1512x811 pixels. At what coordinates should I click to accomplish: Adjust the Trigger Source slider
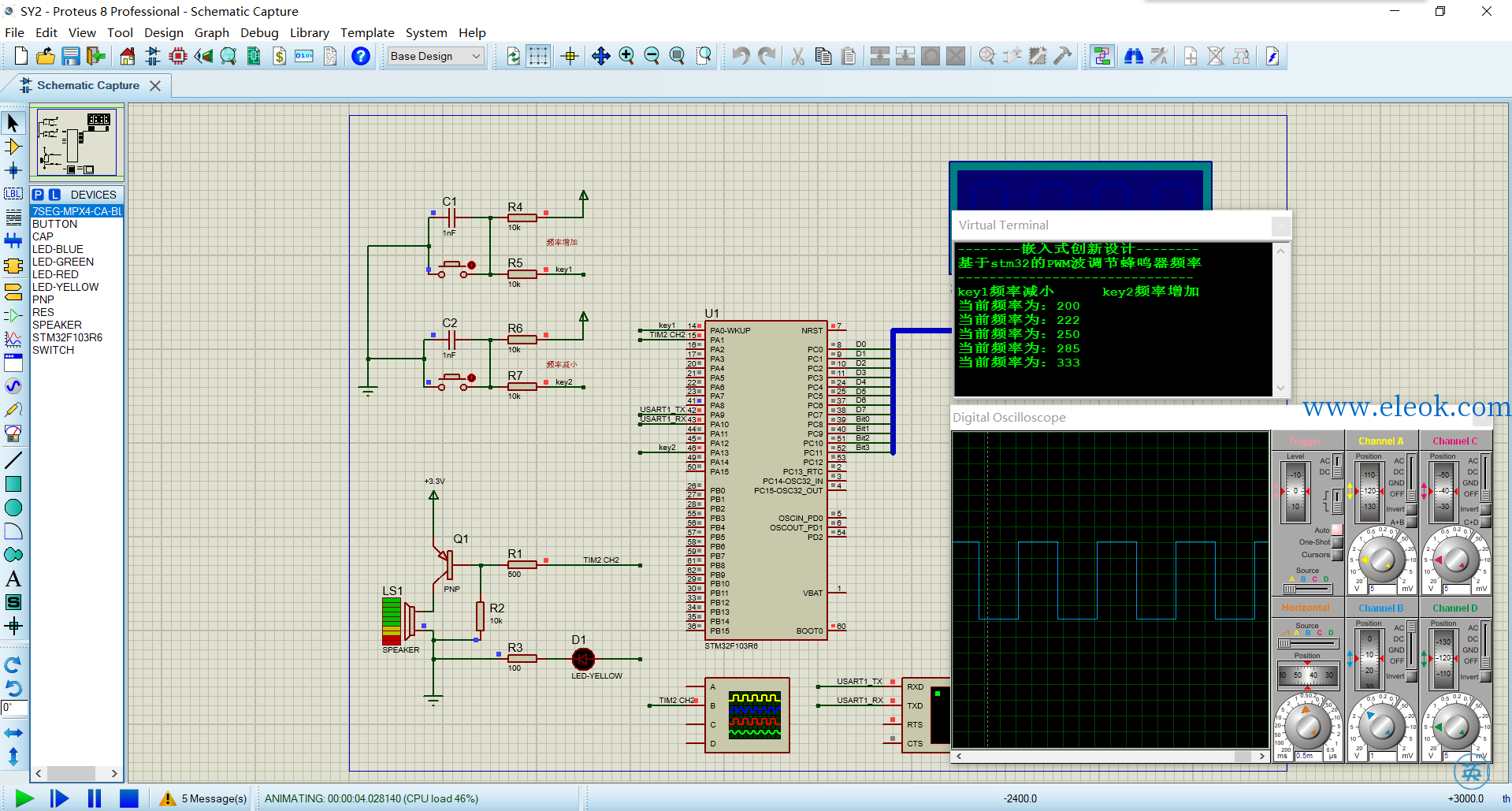click(x=1307, y=589)
